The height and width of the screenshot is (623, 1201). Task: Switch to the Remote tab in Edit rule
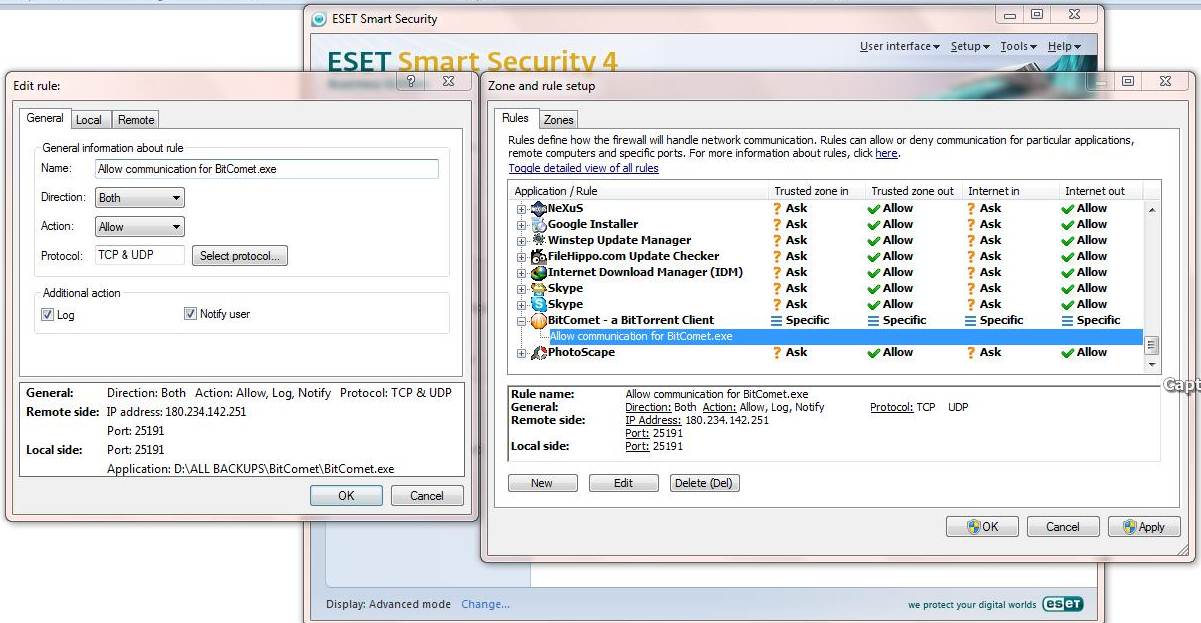pos(136,120)
